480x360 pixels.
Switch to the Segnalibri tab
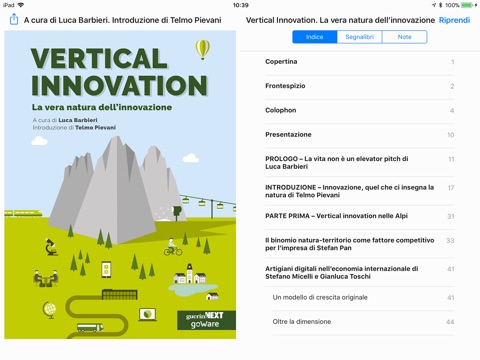pos(359,37)
